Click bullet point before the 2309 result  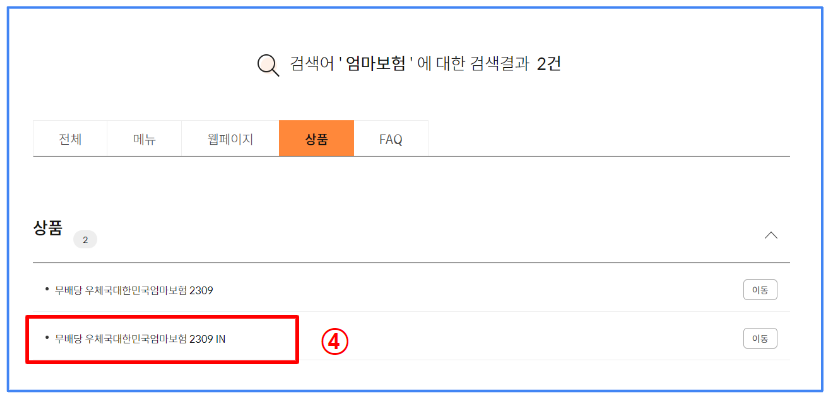tap(47, 289)
